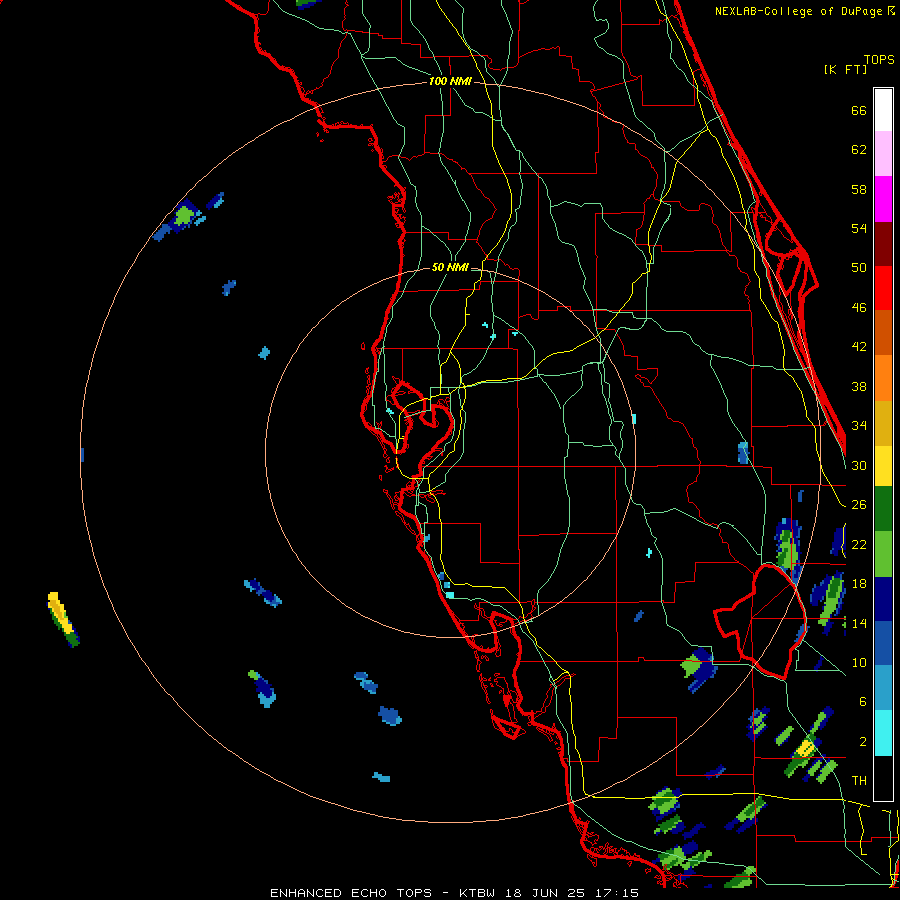
Task: Click the dark orange legend swatch
Action: (x=883, y=332)
